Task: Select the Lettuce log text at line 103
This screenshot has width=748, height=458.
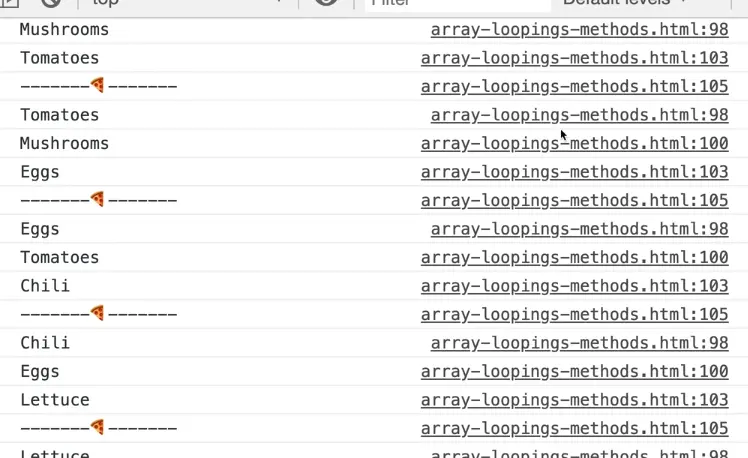Action: pos(55,401)
